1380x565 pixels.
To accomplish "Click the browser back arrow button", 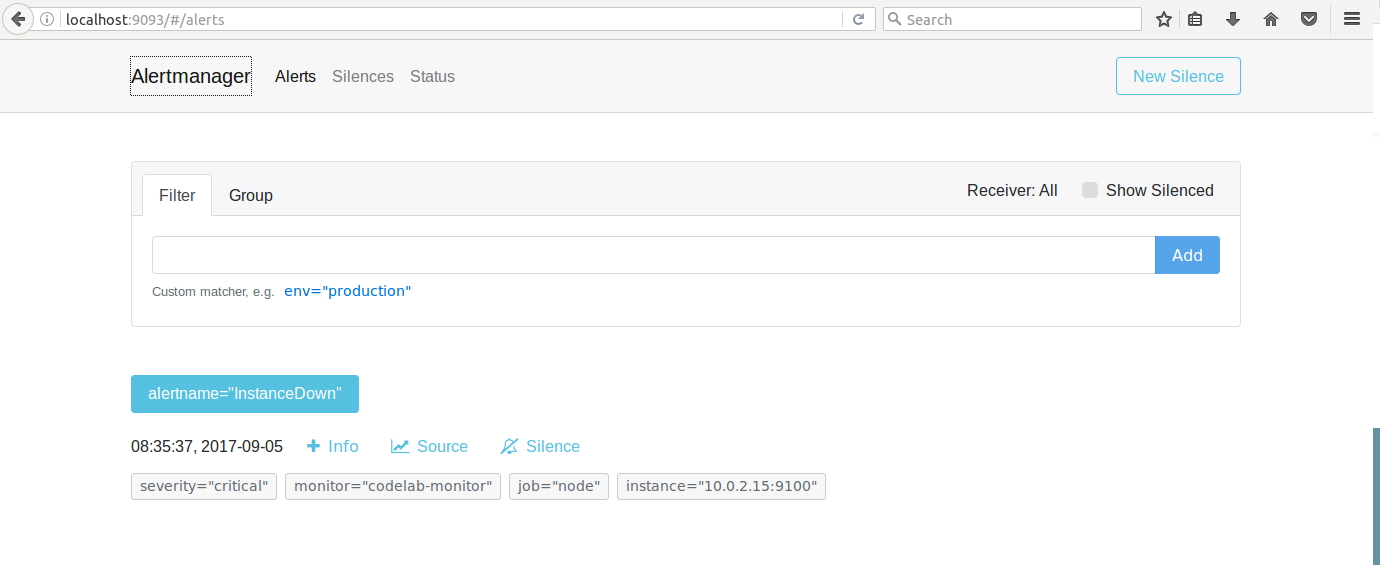I will click(x=18, y=19).
